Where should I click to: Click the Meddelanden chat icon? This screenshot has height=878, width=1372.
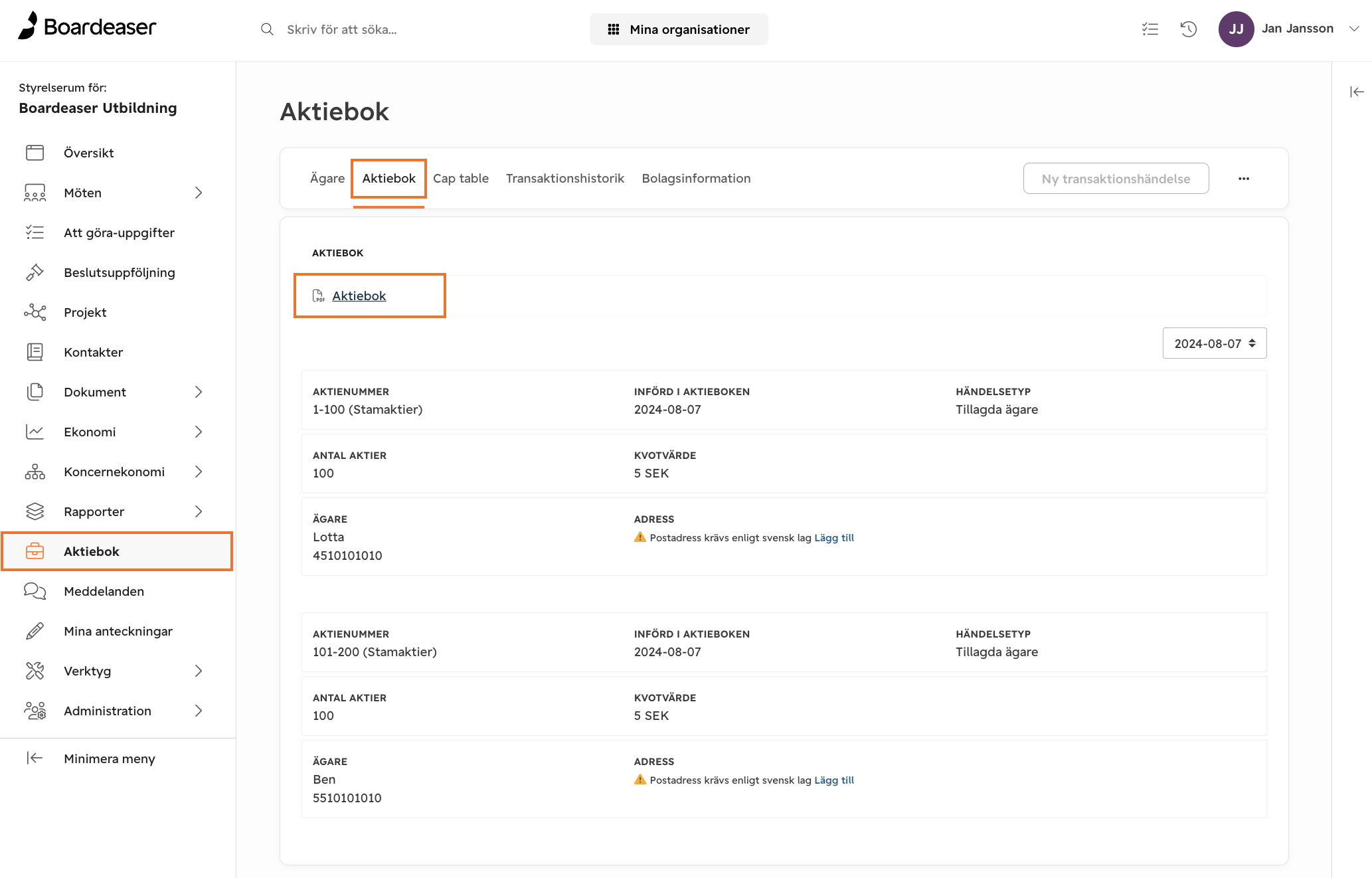pyautogui.click(x=35, y=591)
